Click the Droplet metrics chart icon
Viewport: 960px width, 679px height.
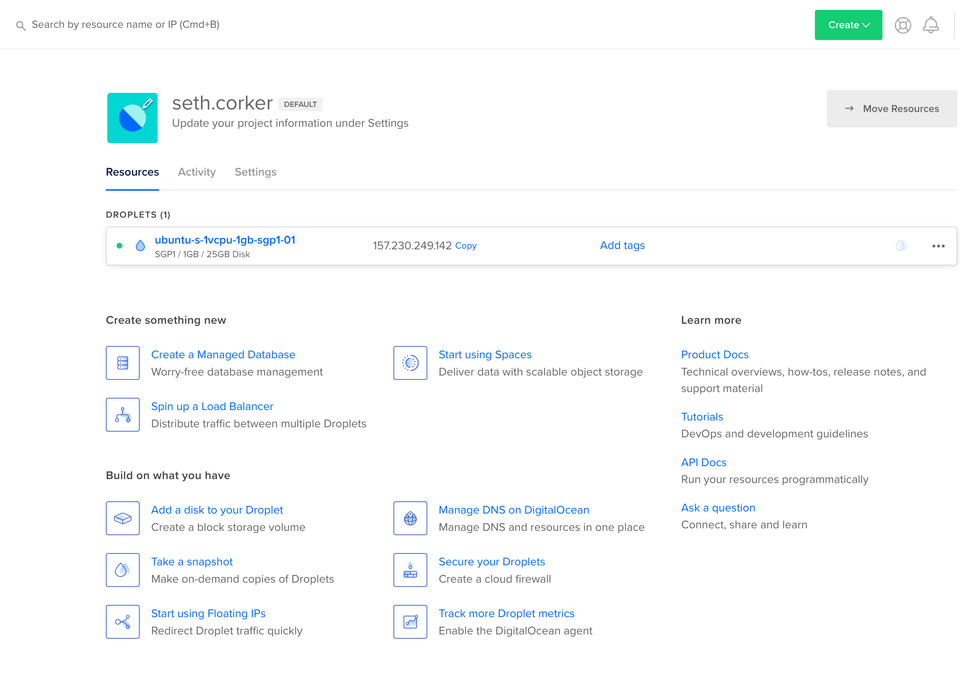pyautogui.click(x=410, y=622)
